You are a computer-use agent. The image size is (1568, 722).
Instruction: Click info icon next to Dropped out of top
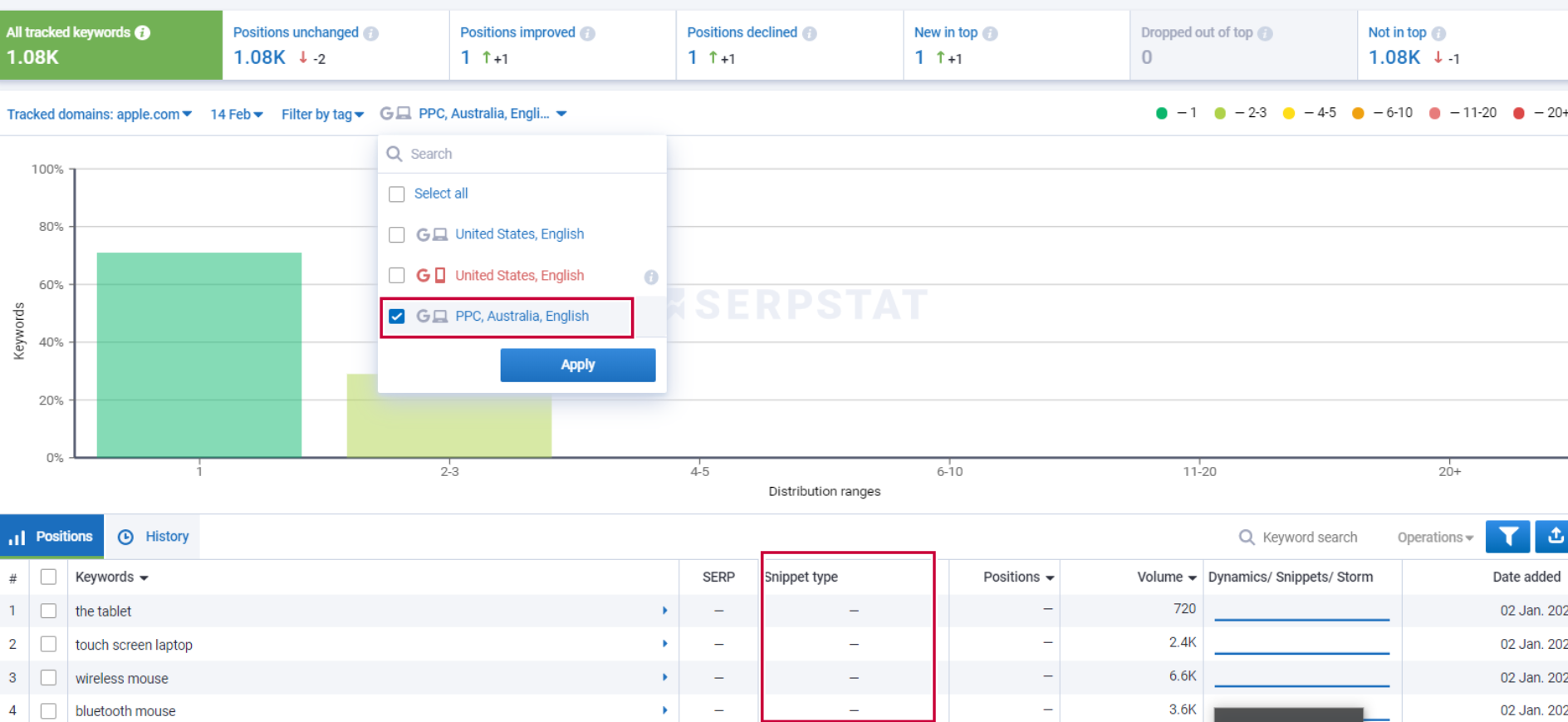tap(1265, 33)
